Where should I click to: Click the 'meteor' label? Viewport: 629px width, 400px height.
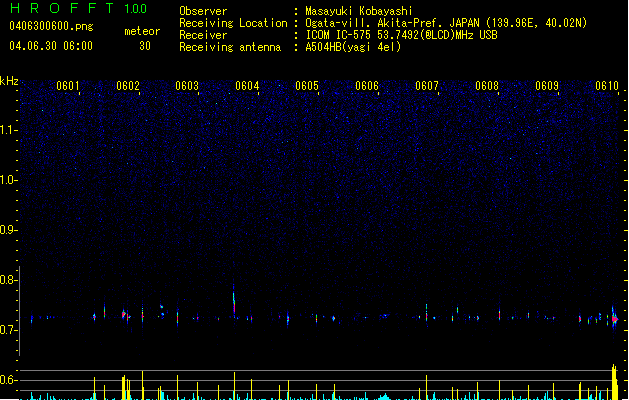click(142, 31)
